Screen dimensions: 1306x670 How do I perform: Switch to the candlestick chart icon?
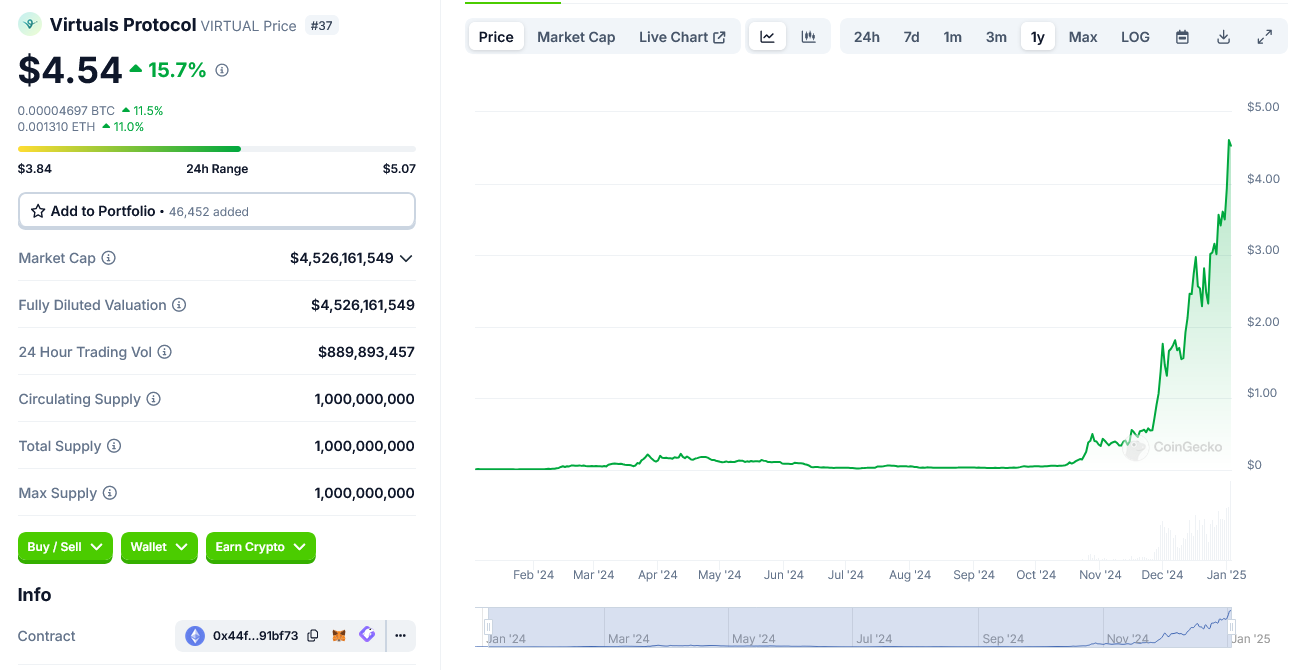[807, 36]
